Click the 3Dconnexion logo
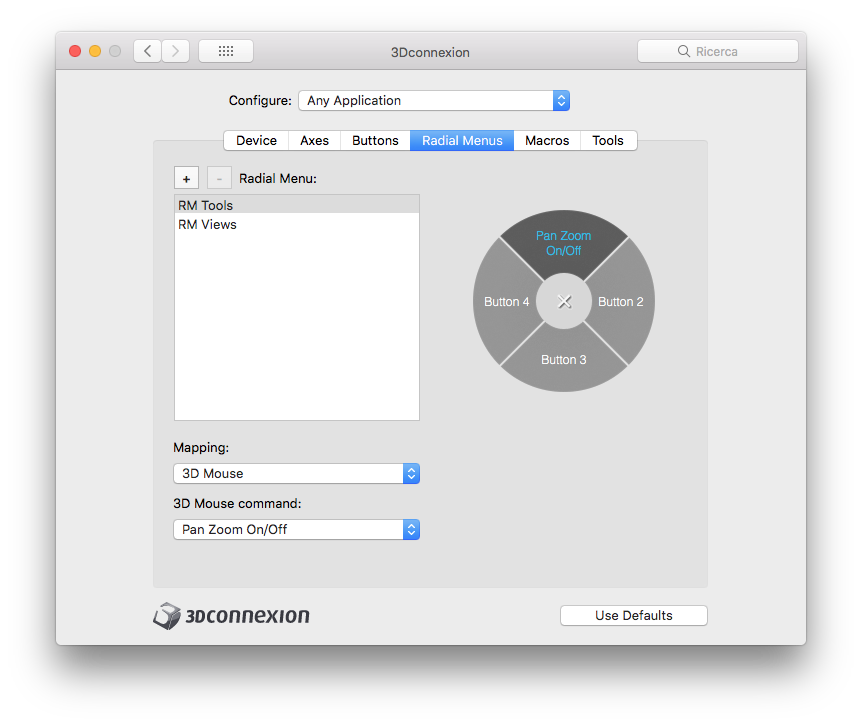Image resolution: width=862 pixels, height=725 pixels. 231,616
